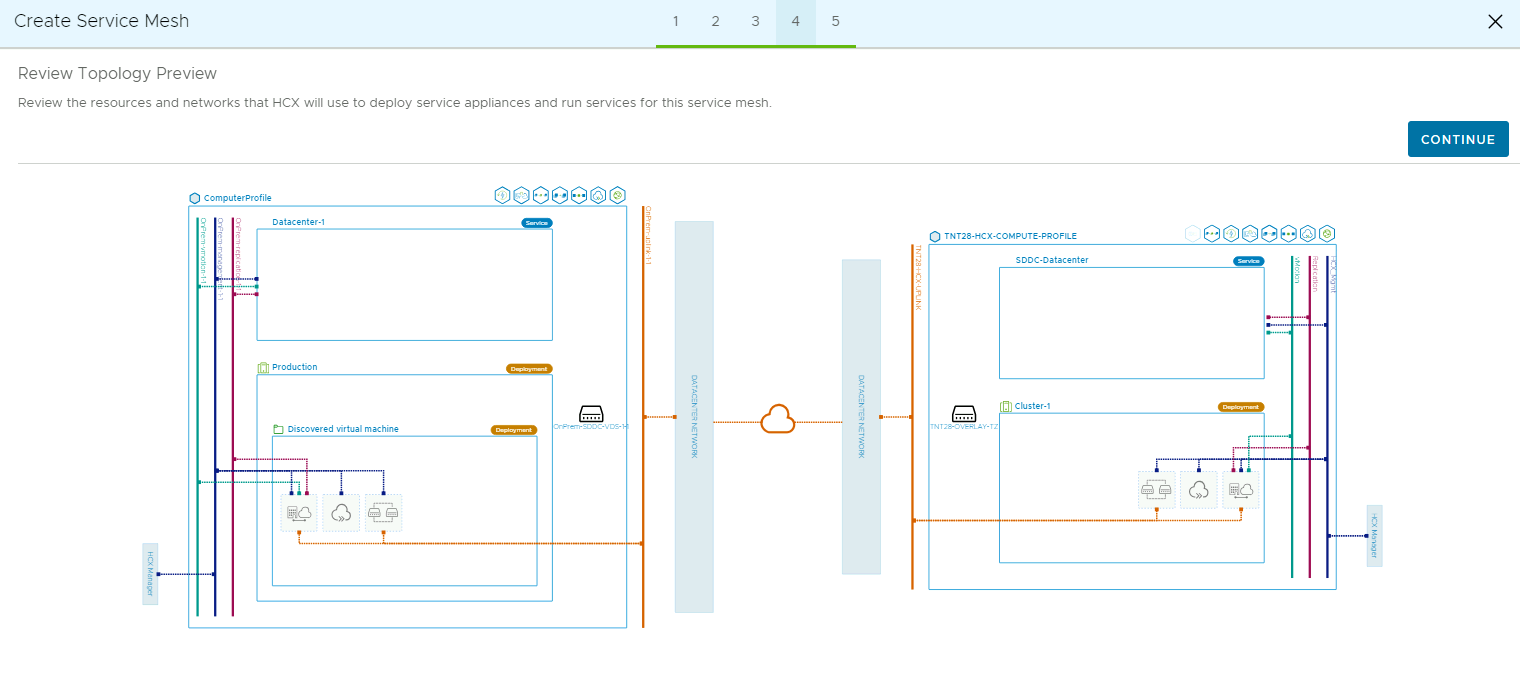1520x694 pixels.
Task: Select the Cluster-1 cluster icon
Action: pos(1006,406)
